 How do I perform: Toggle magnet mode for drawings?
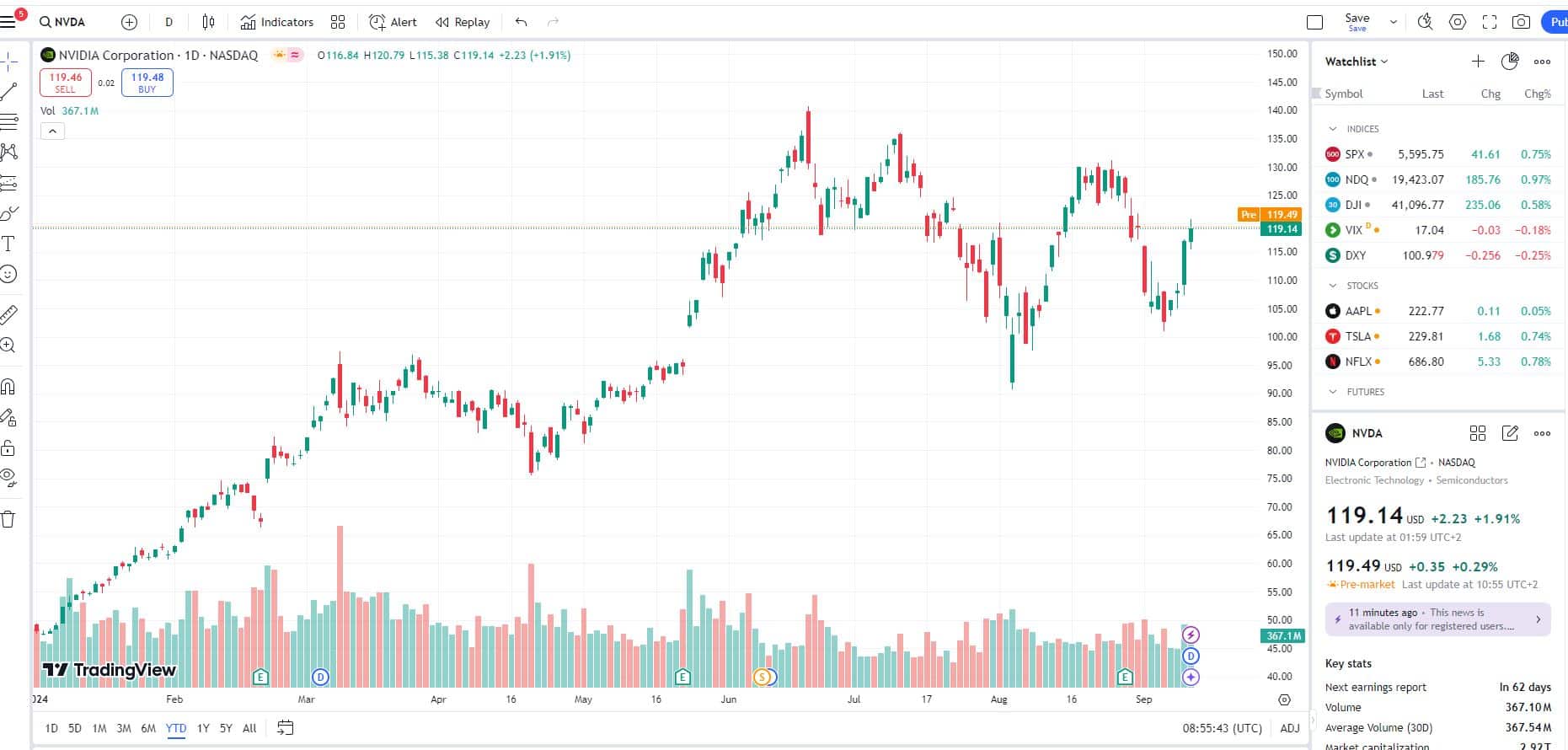[x=8, y=386]
